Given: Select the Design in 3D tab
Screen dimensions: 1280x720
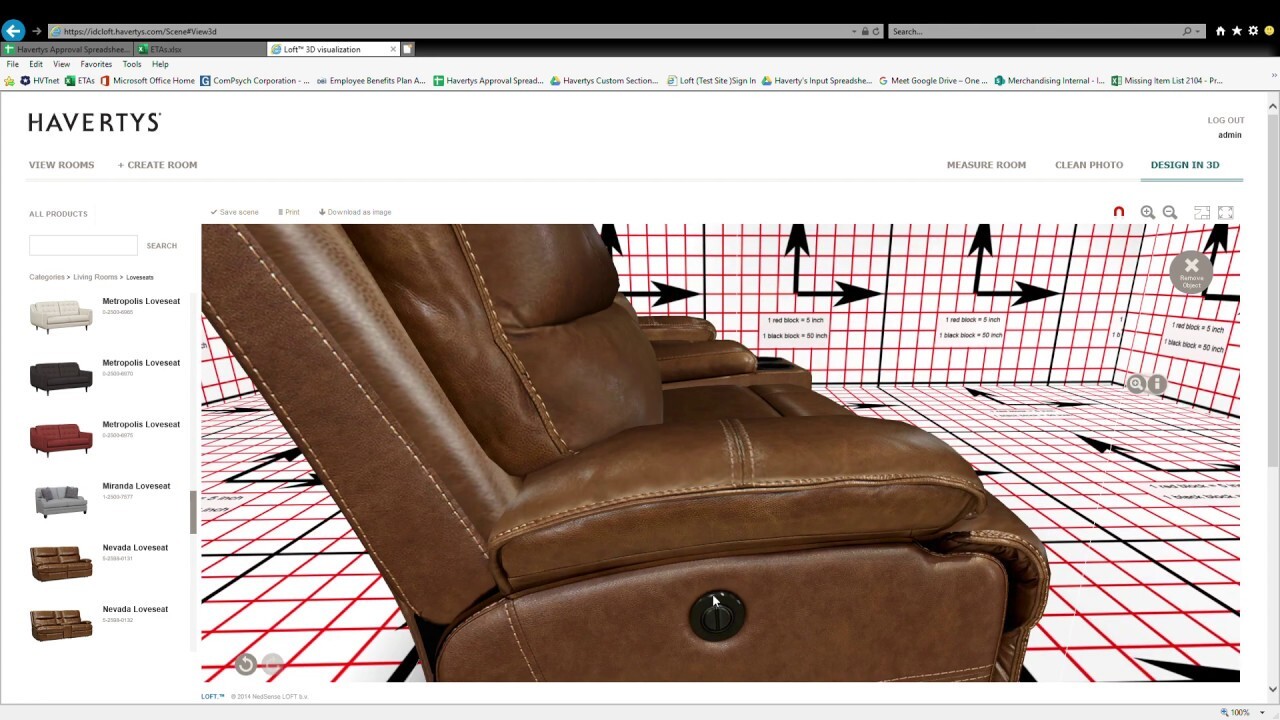Looking at the screenshot, I should click(1185, 165).
